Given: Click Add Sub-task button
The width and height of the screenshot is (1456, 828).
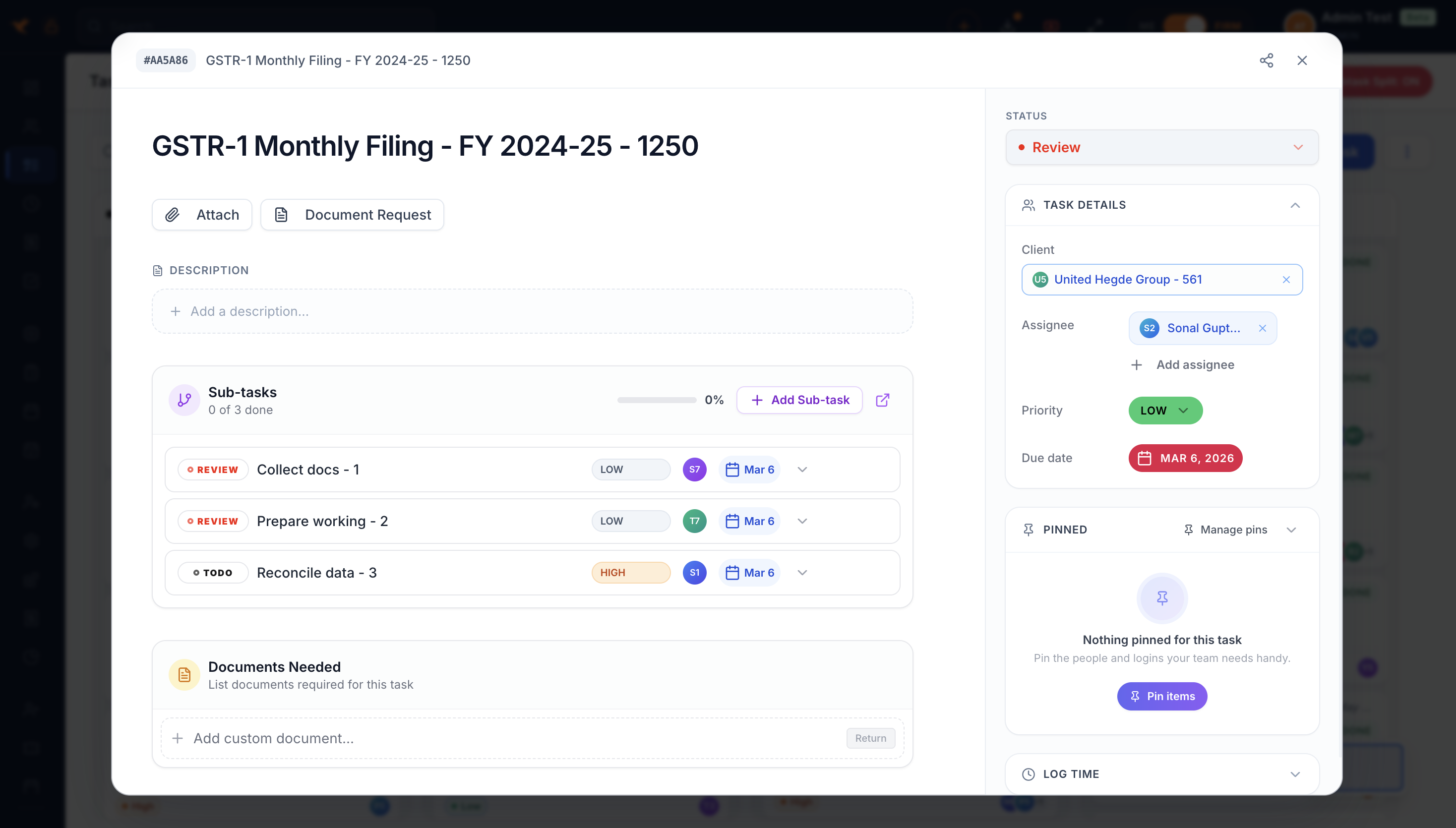Looking at the screenshot, I should (799, 400).
